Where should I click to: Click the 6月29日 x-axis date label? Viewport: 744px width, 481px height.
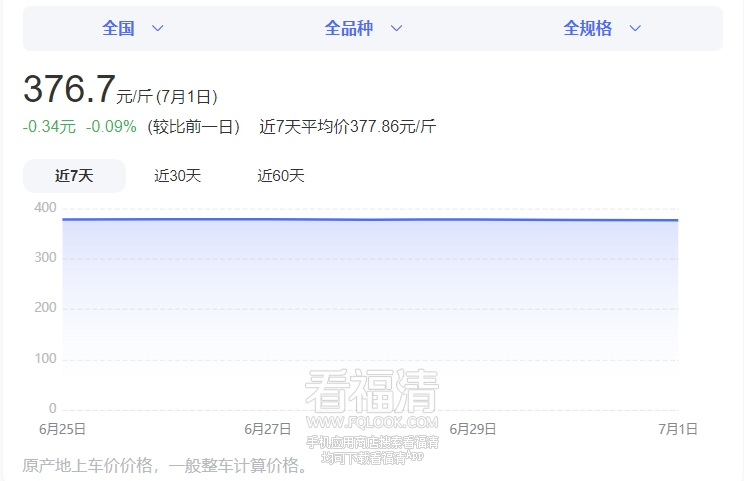[x=472, y=429]
